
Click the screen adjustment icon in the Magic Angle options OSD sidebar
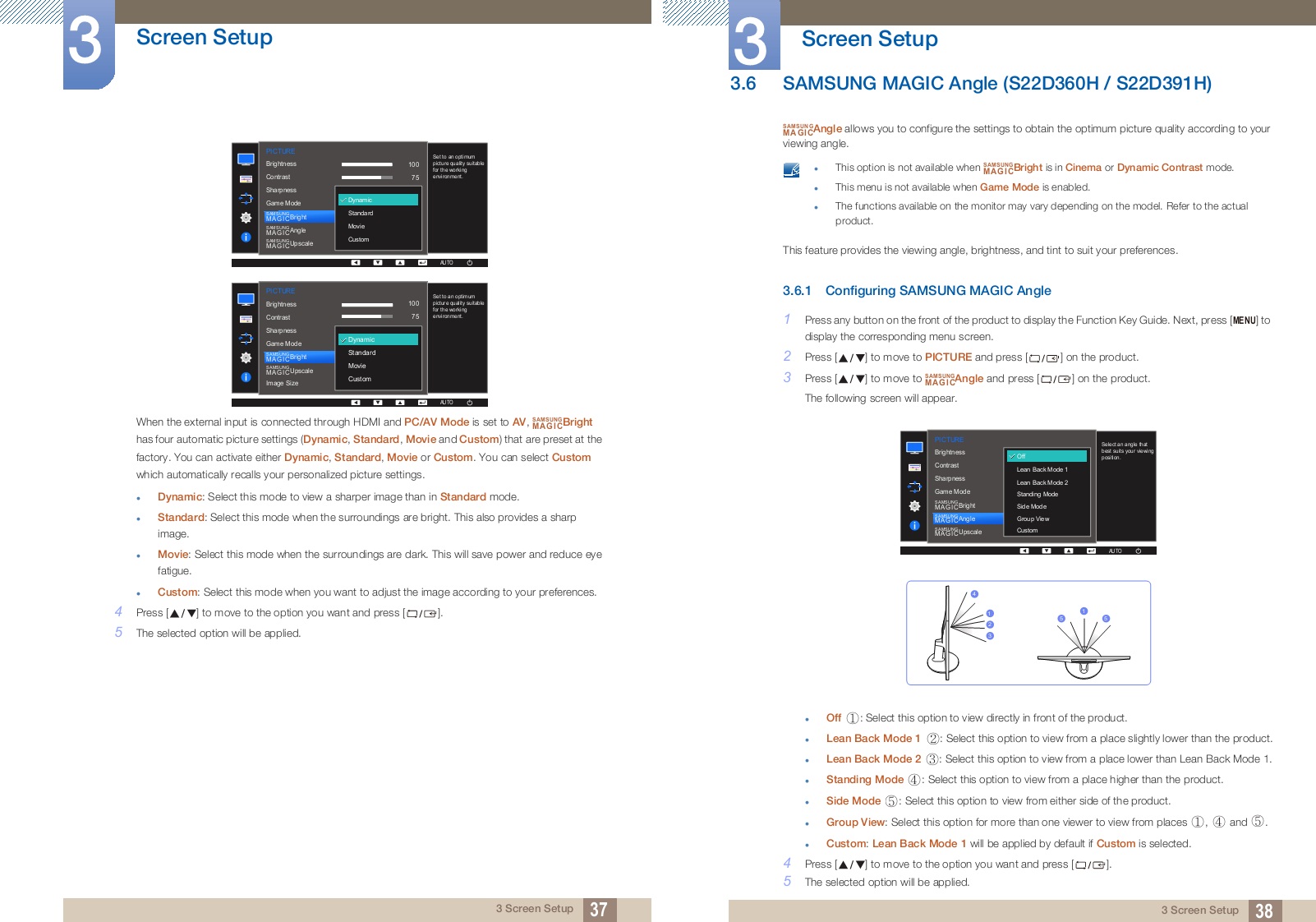point(914,468)
